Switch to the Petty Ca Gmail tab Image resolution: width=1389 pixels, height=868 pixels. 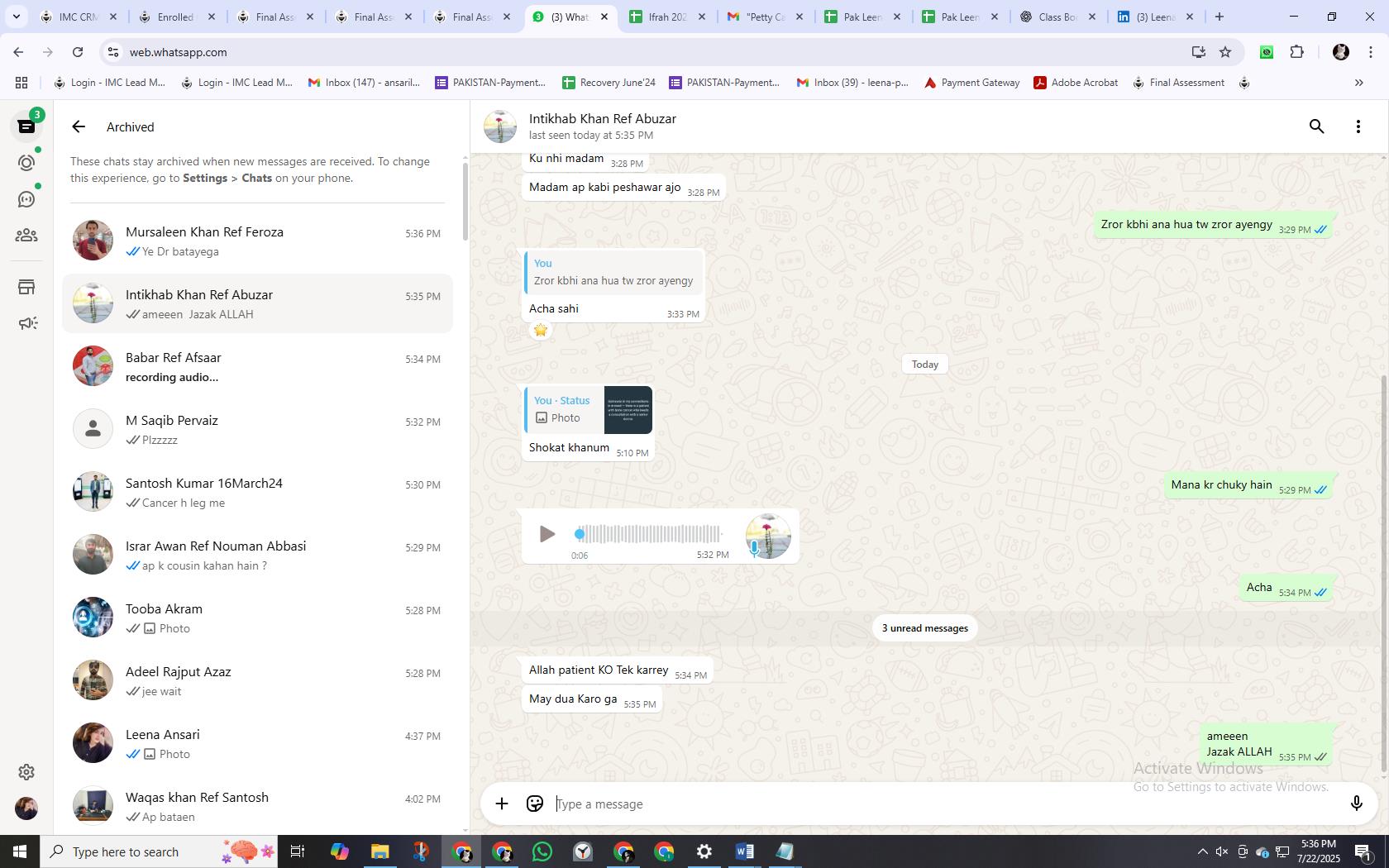766,17
